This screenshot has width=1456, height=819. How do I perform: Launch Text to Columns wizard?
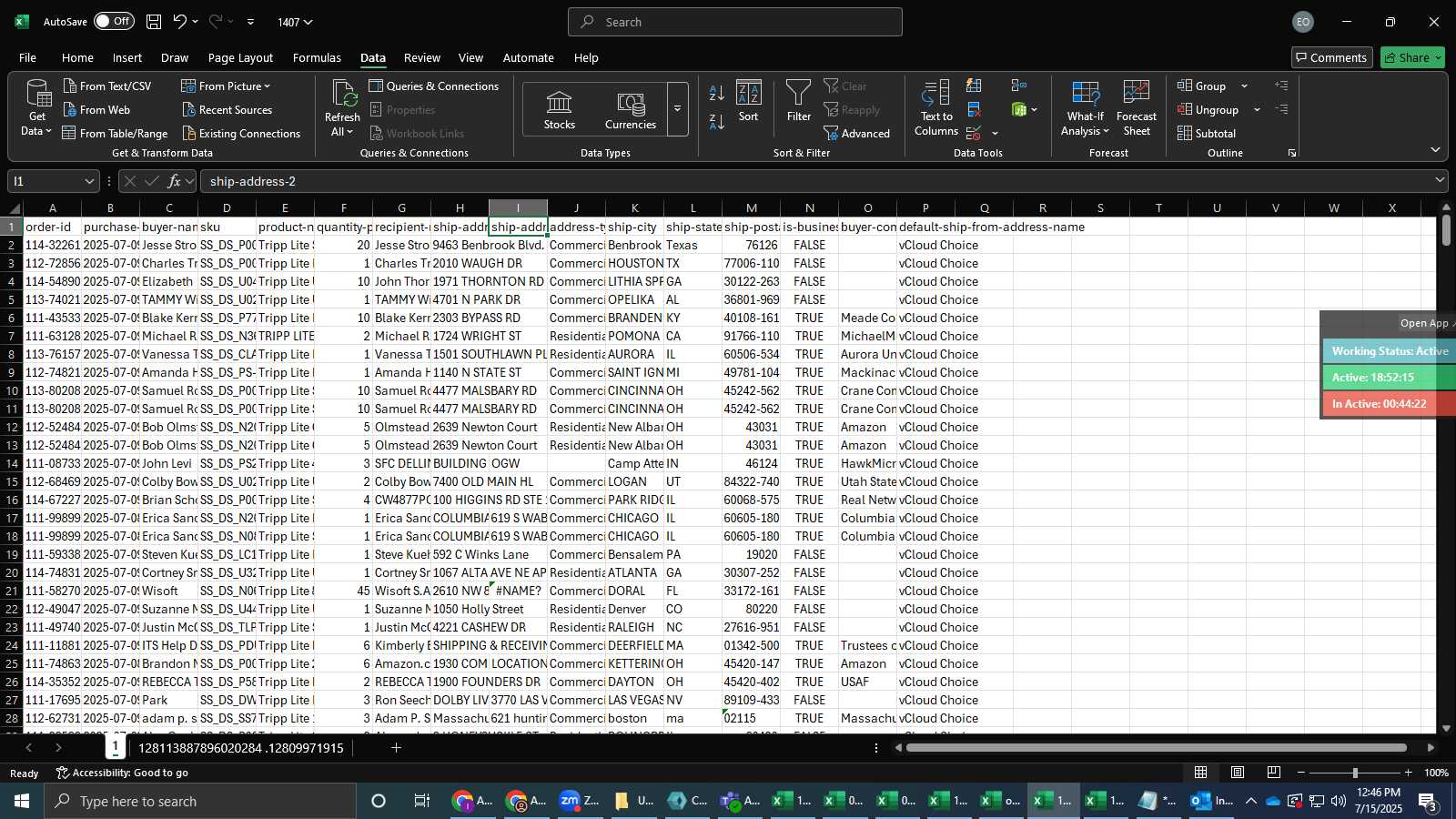[x=936, y=109]
